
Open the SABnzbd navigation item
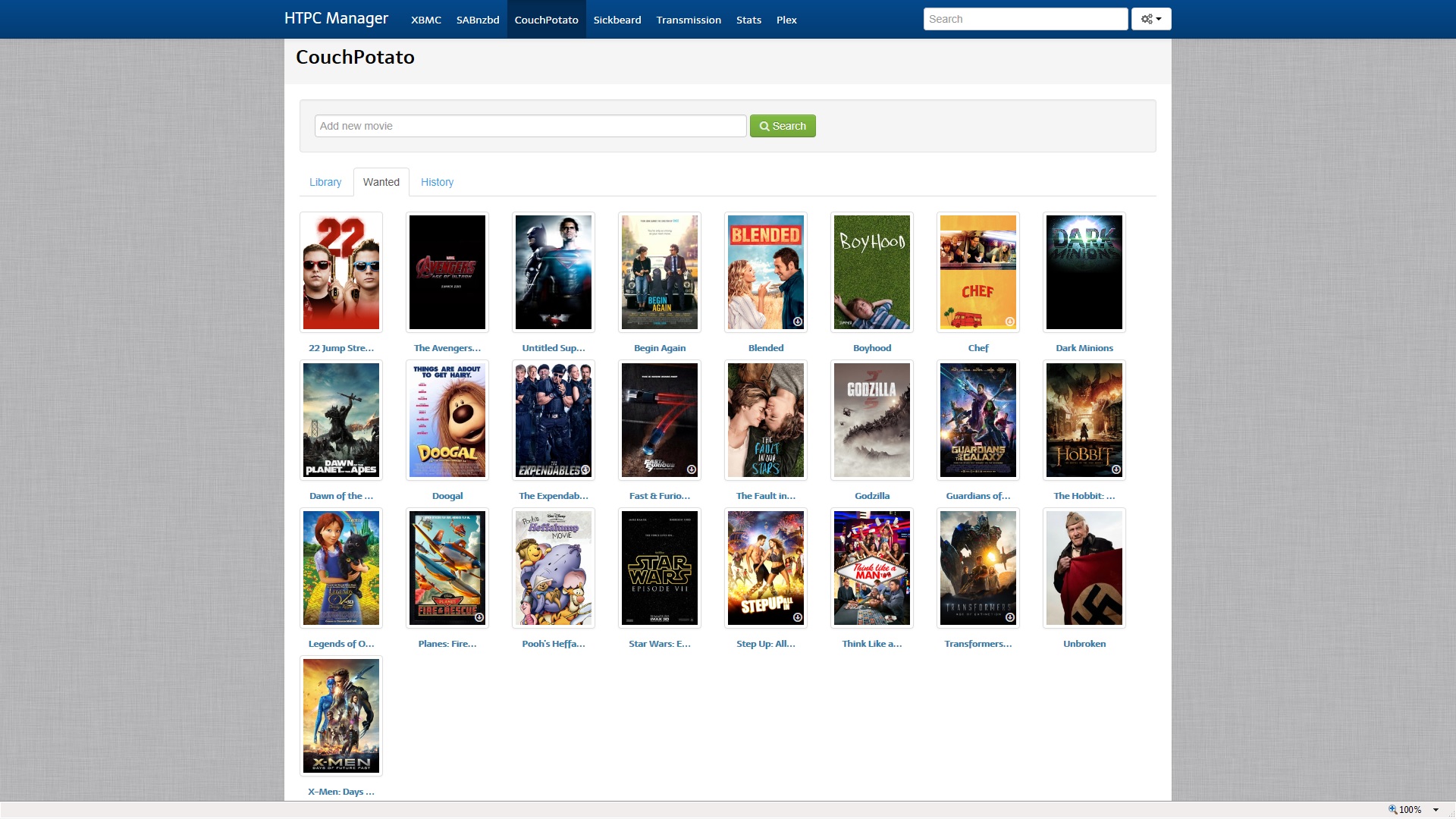click(478, 20)
